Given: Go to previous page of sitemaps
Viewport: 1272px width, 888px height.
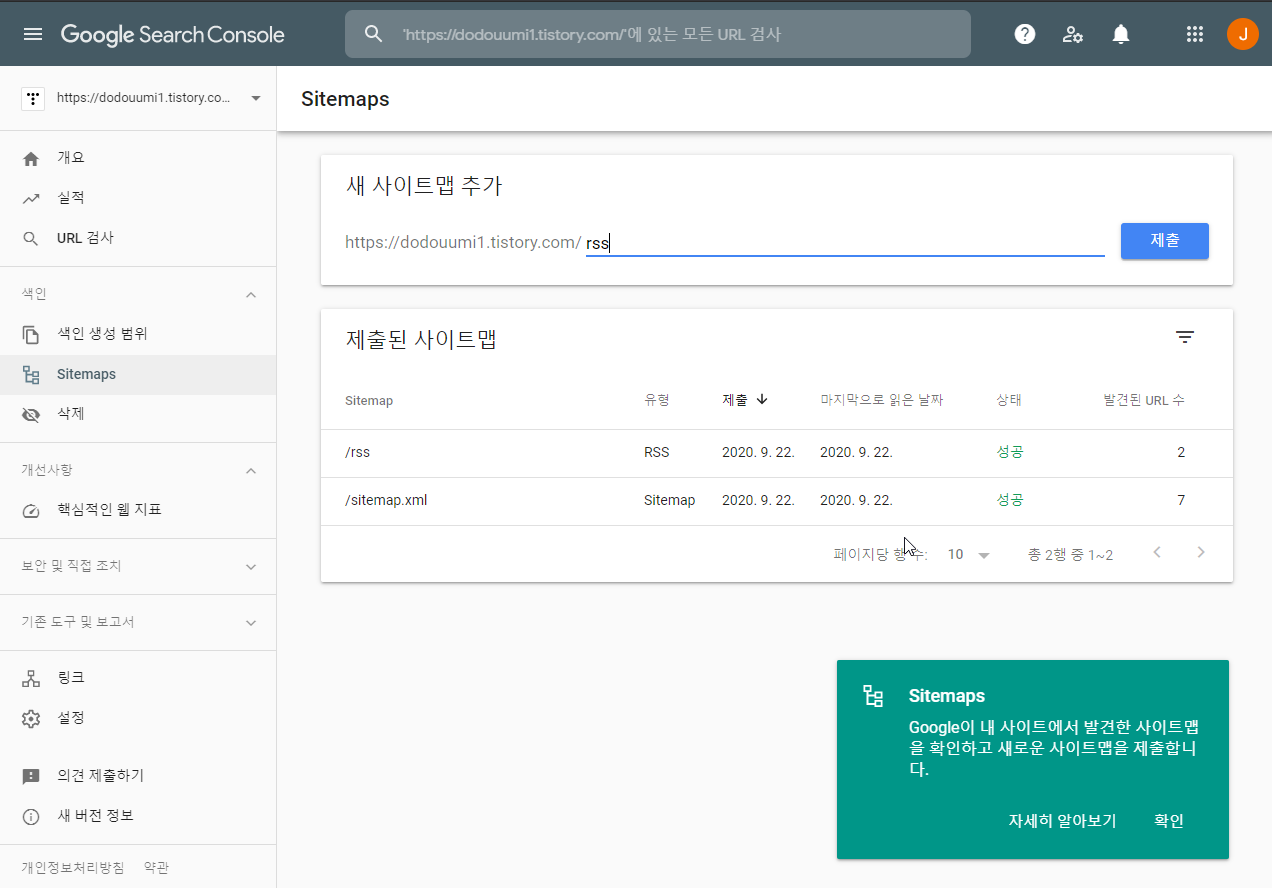Looking at the screenshot, I should click(1157, 552).
